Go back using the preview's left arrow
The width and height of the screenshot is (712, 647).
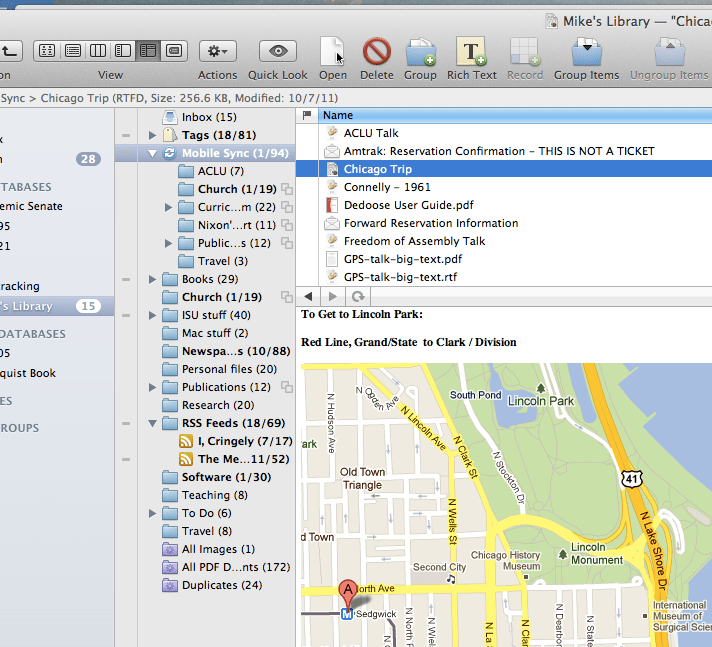click(309, 297)
